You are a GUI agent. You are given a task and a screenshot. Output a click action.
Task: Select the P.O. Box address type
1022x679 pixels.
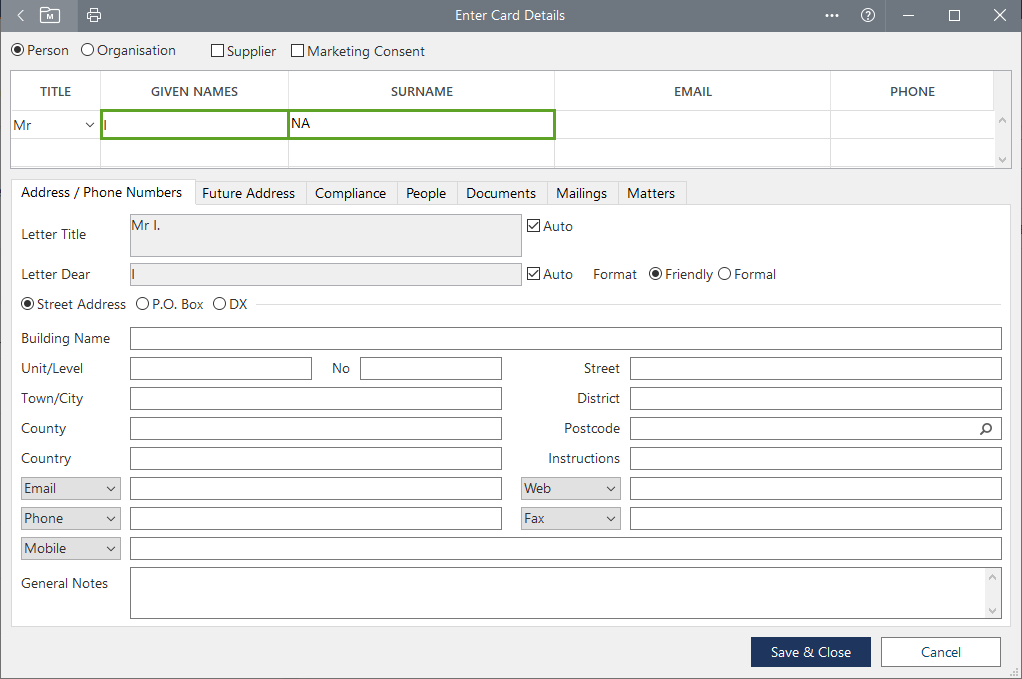[x=143, y=304]
